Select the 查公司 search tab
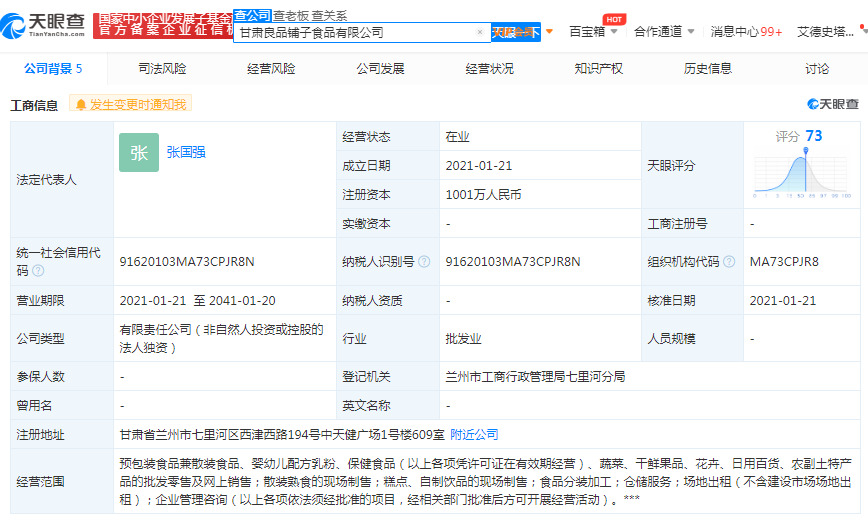This screenshot has width=868, height=520. pos(252,16)
